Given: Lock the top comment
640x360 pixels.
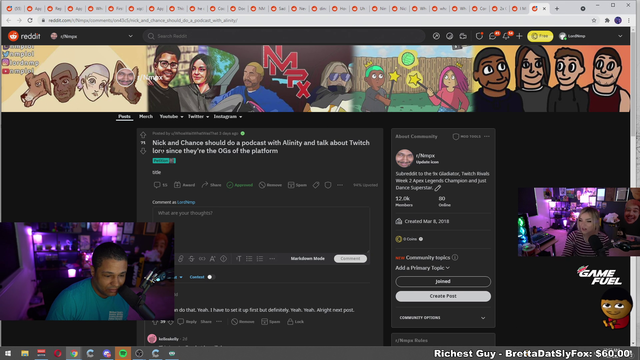Looking at the screenshot, I should [x=295, y=322].
